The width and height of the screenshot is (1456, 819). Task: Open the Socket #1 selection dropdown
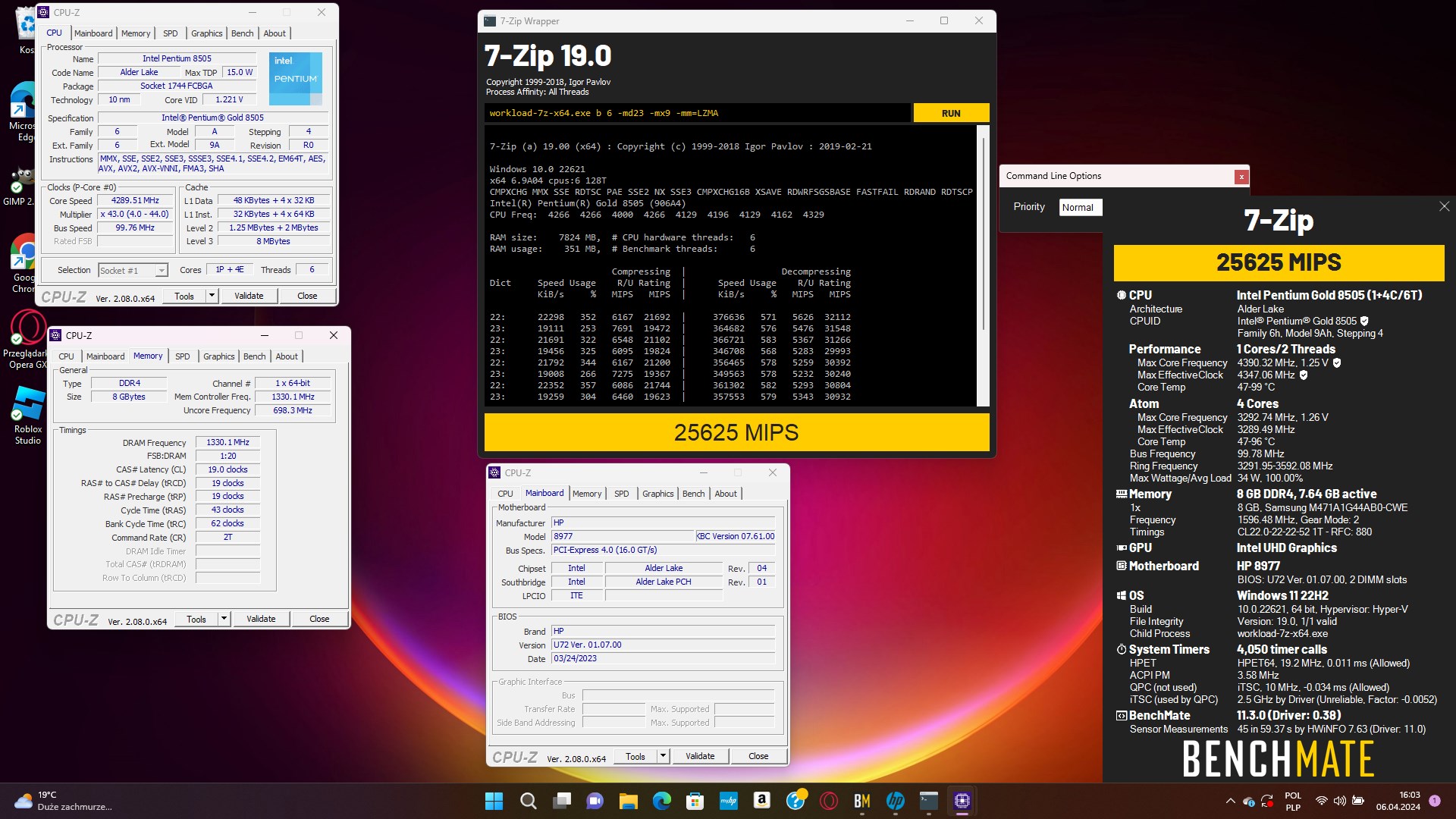coord(133,270)
